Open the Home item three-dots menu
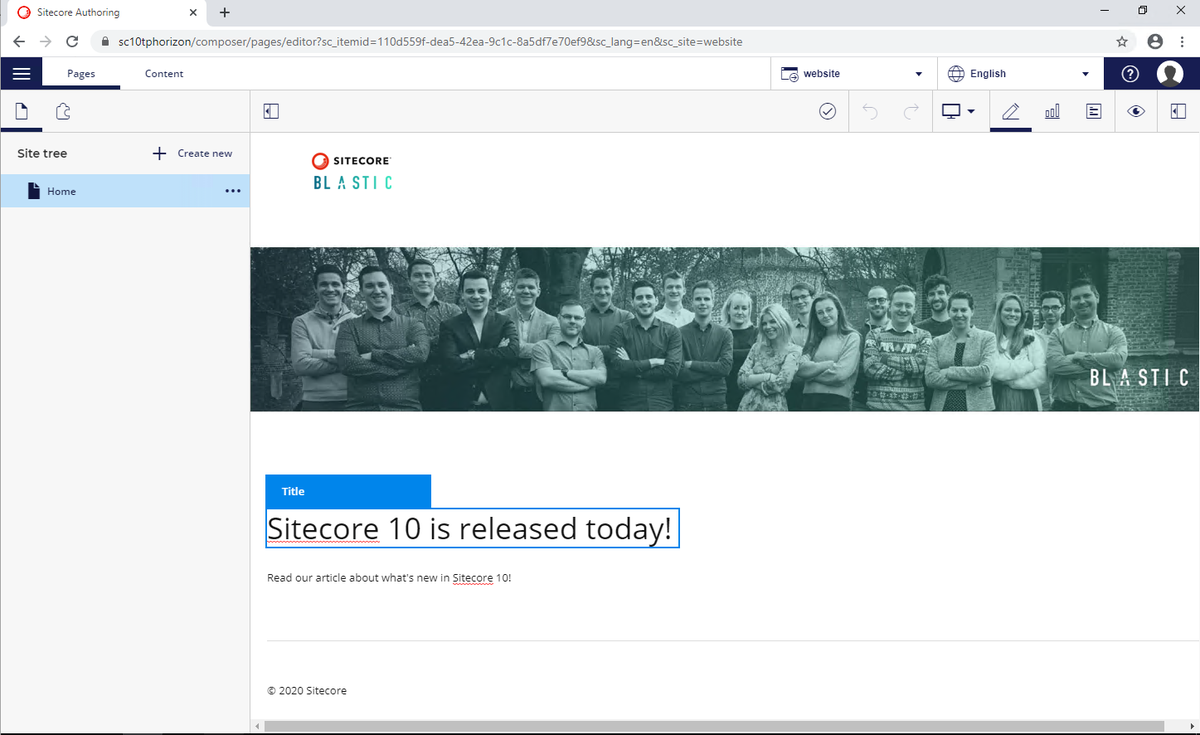The height and width of the screenshot is (735, 1200). [233, 191]
